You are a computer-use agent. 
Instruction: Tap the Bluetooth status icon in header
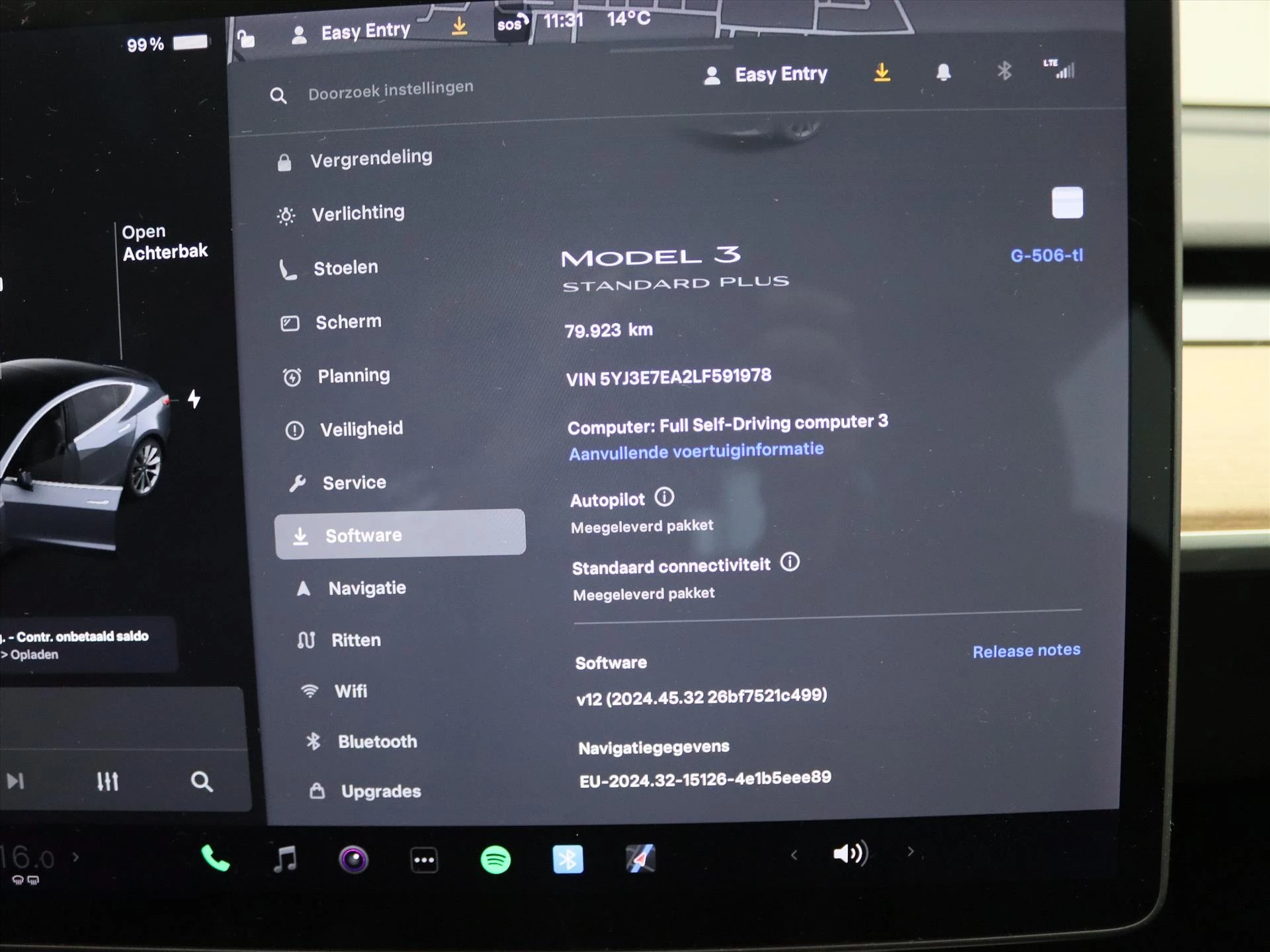(x=1004, y=71)
